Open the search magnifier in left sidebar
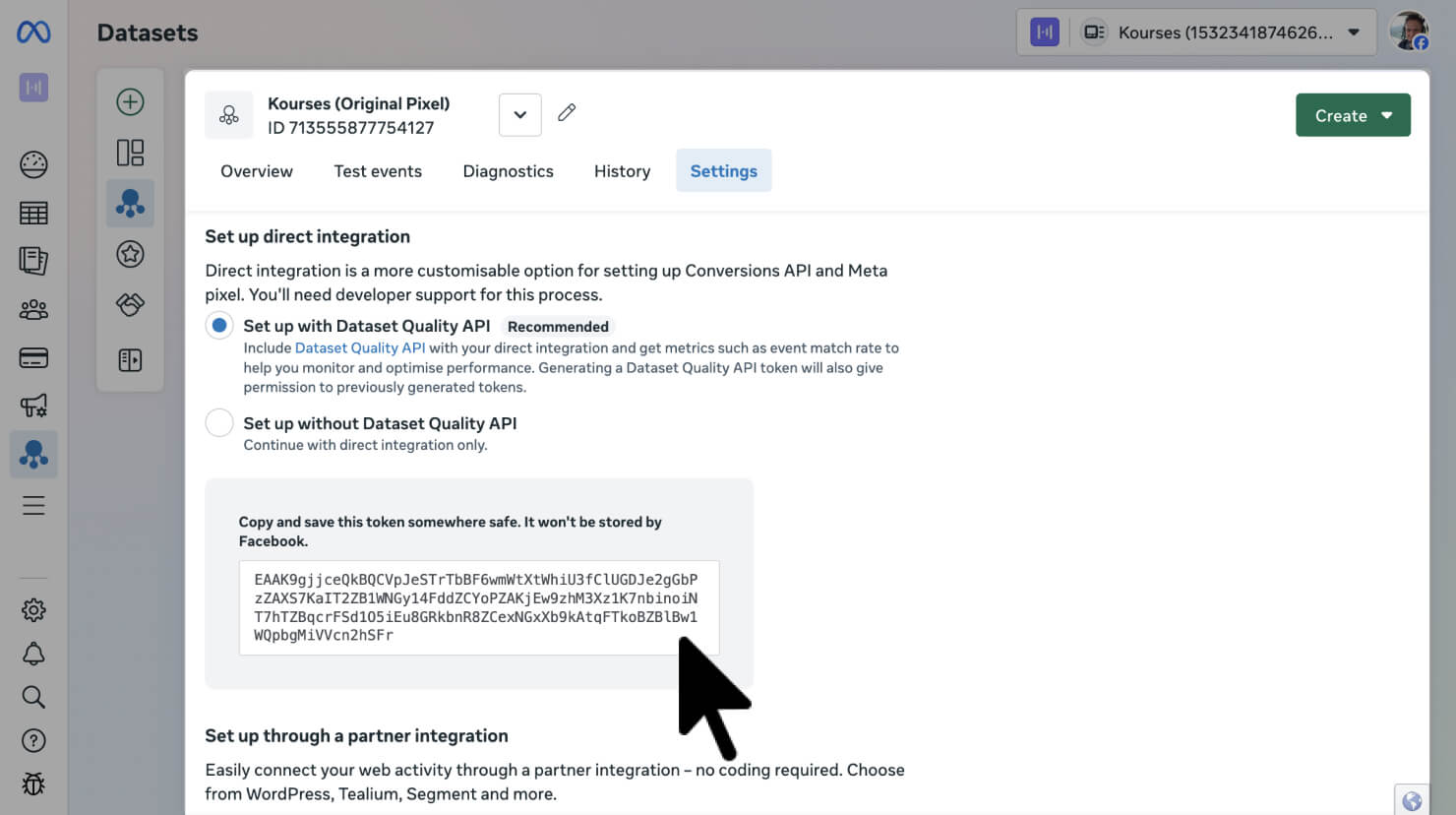Image resolution: width=1456 pixels, height=815 pixels. click(33, 697)
